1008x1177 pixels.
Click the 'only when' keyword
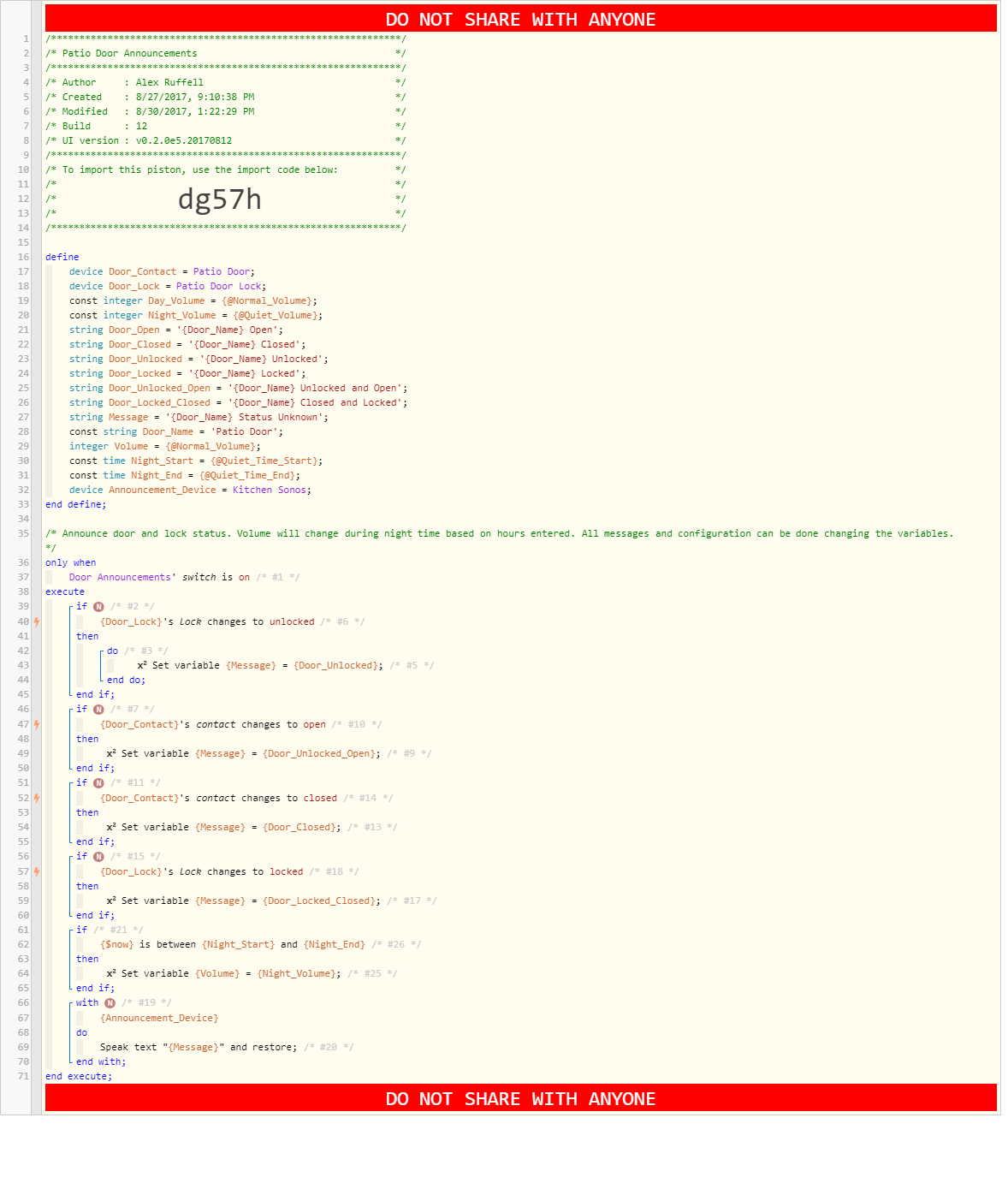71,562
